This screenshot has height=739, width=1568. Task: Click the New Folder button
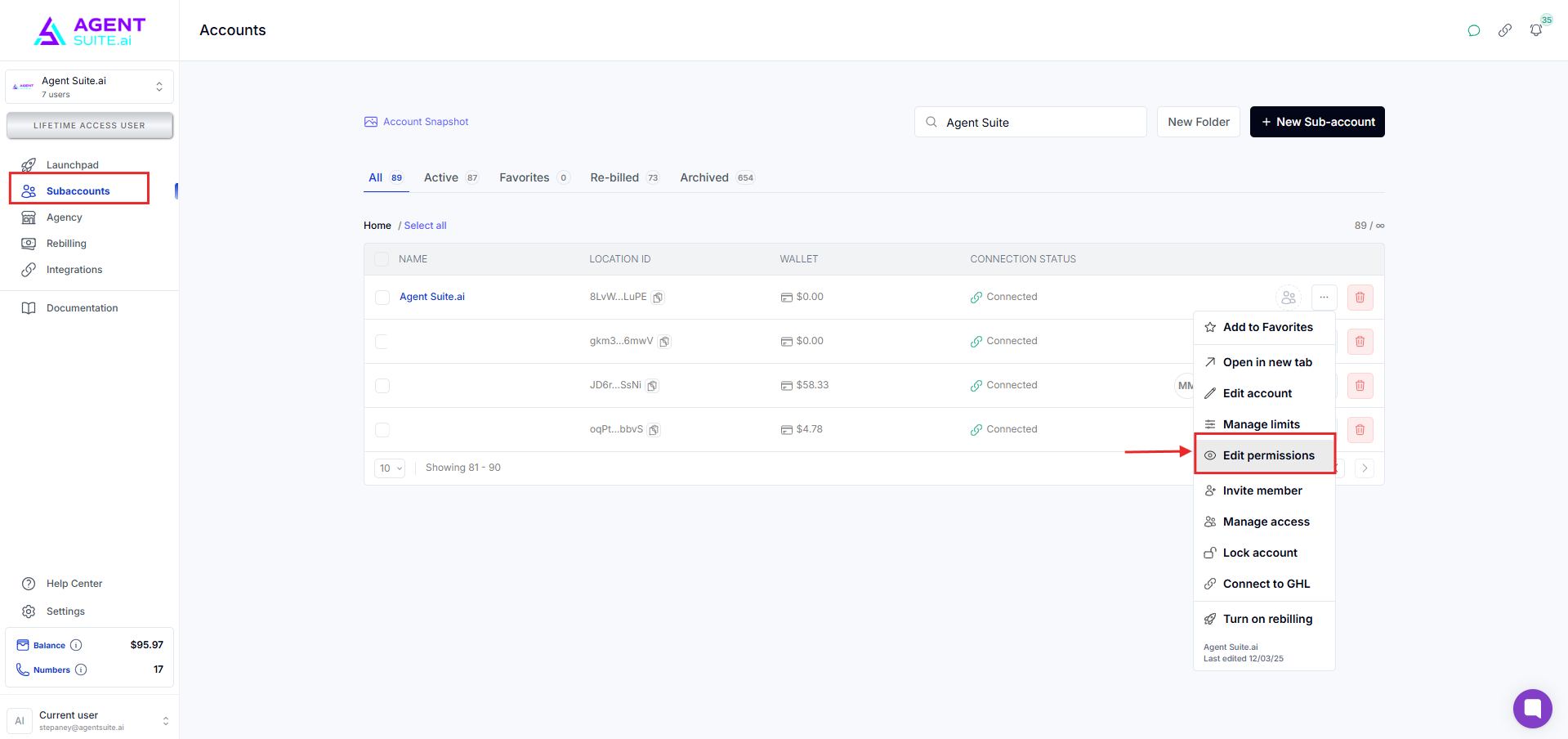pyautogui.click(x=1199, y=122)
